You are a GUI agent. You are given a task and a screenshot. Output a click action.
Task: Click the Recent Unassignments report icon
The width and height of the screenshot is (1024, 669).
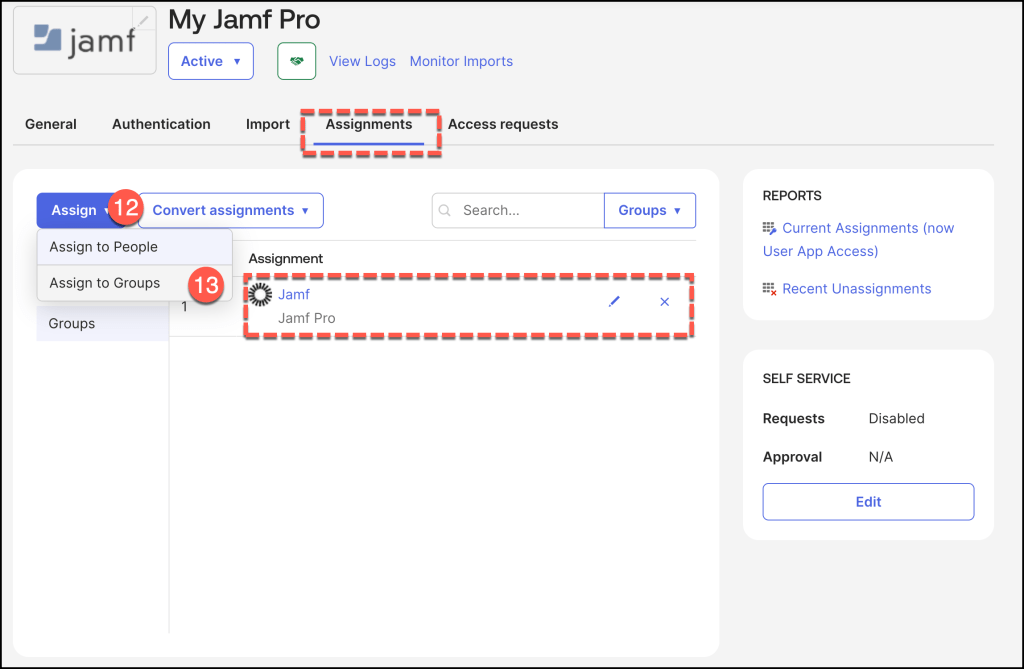pos(769,289)
